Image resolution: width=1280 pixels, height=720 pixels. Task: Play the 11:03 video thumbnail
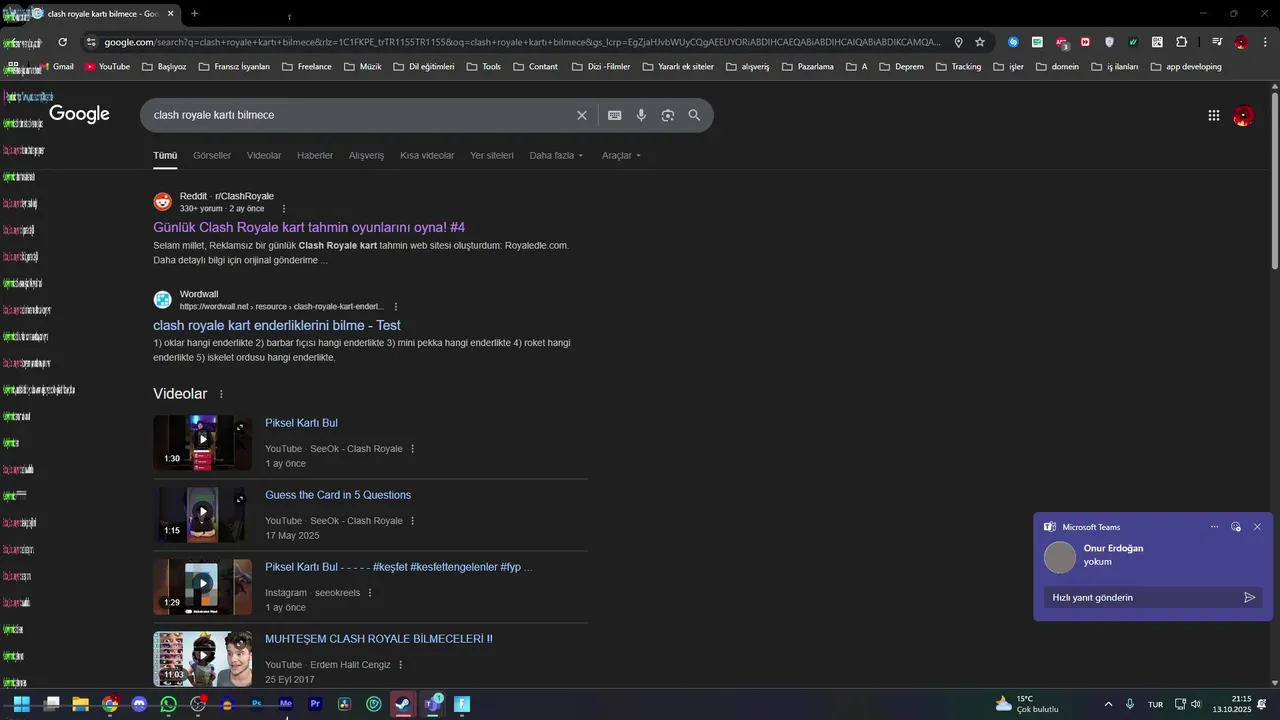[203, 658]
